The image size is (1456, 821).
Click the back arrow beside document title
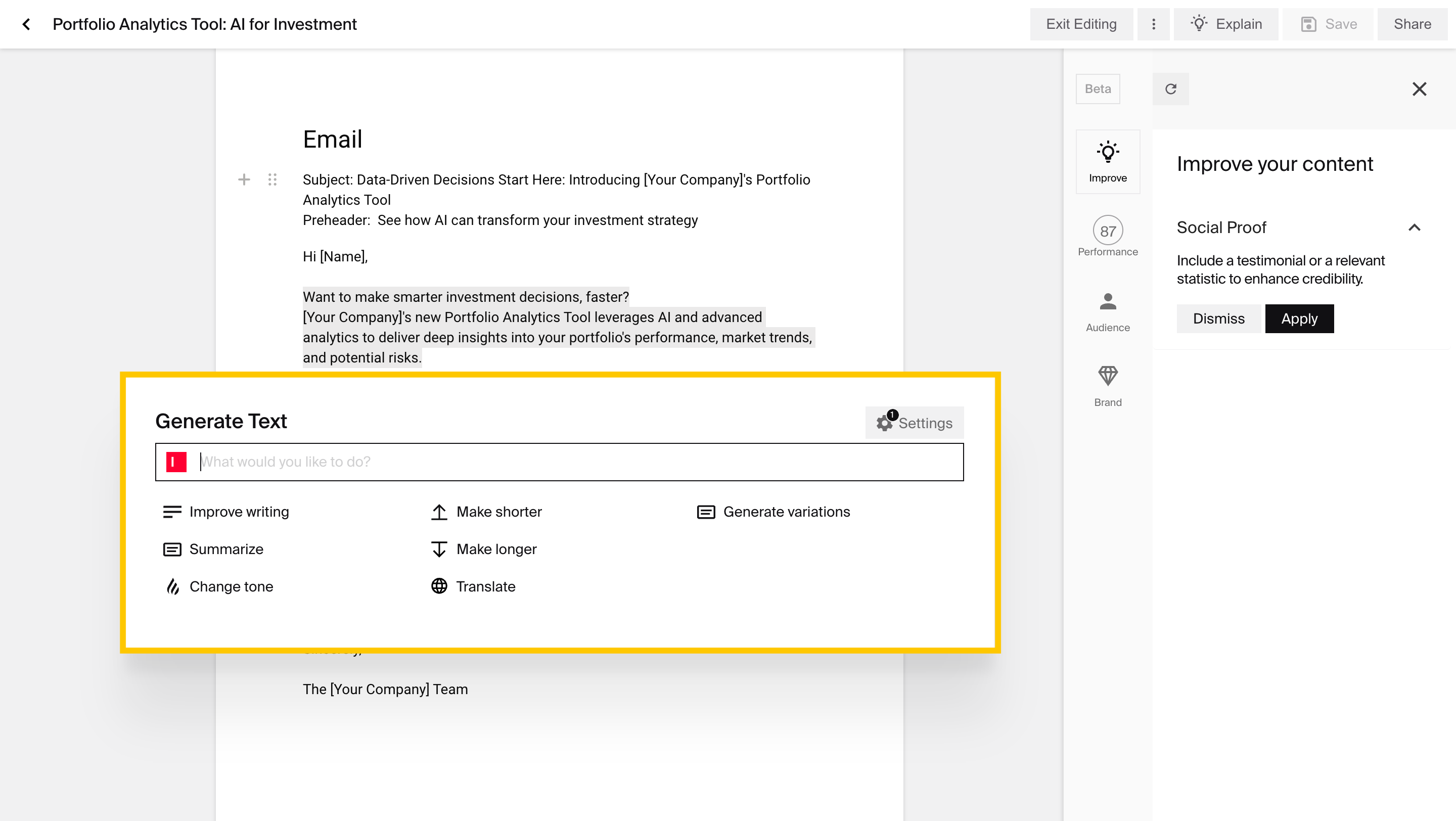coord(26,24)
